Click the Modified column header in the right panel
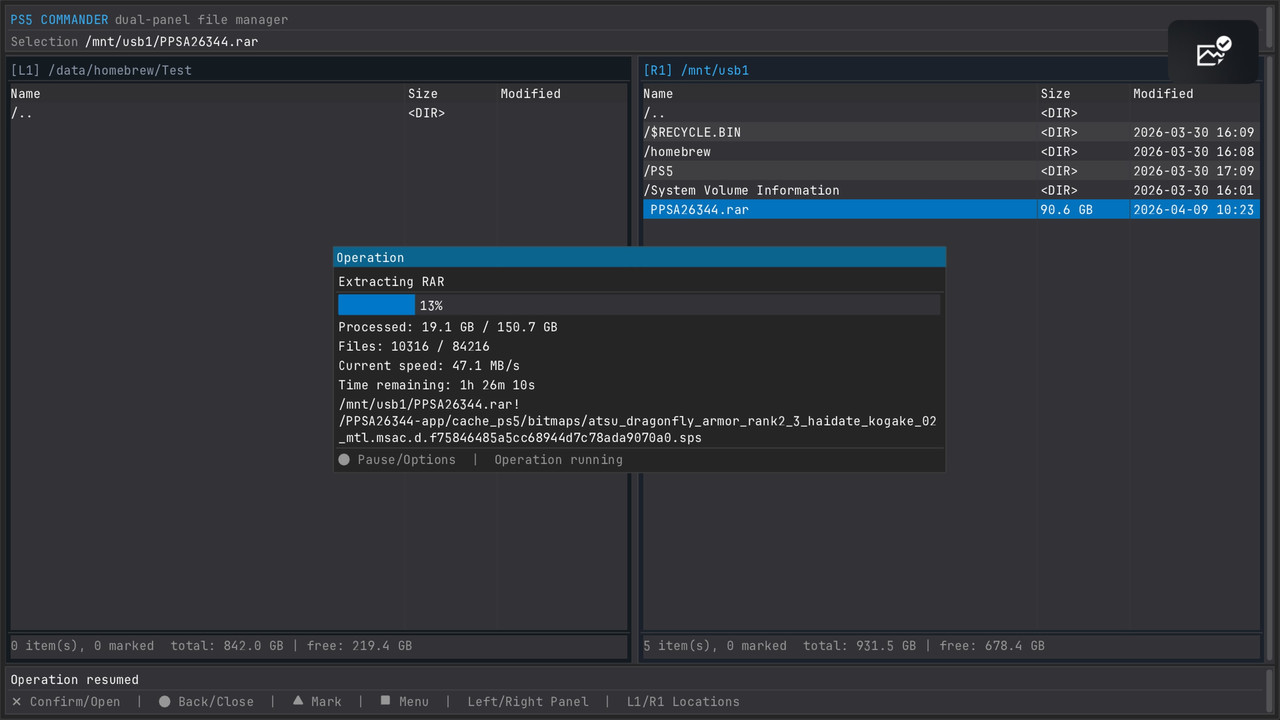 point(1163,94)
